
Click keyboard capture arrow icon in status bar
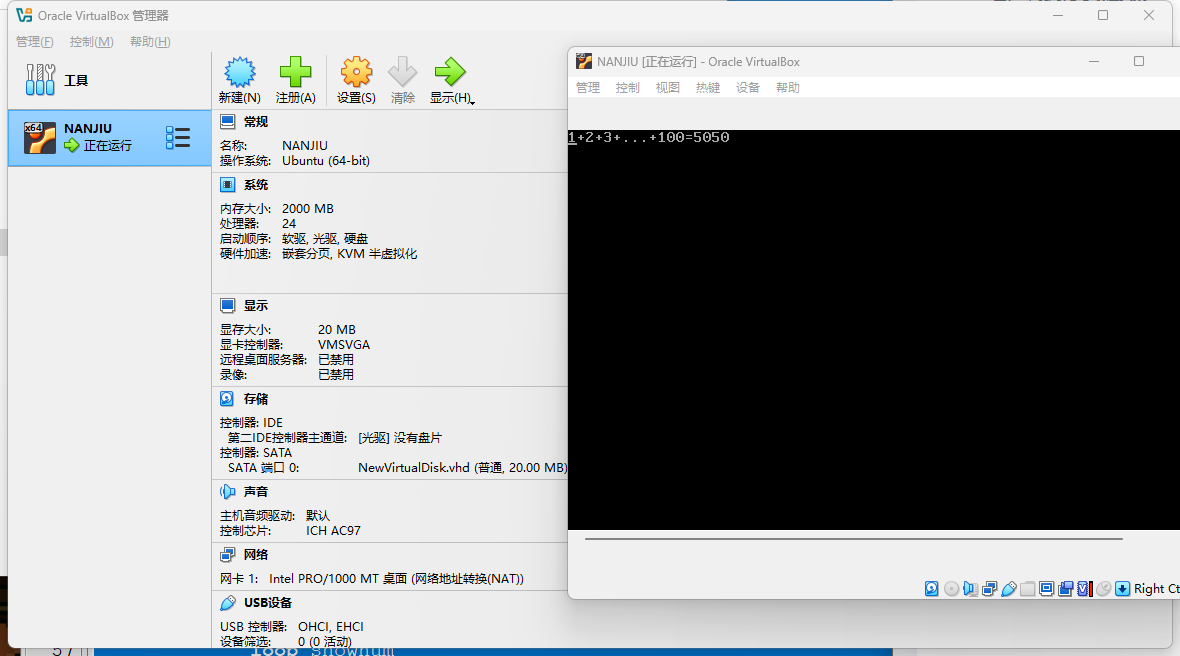tap(1122, 588)
